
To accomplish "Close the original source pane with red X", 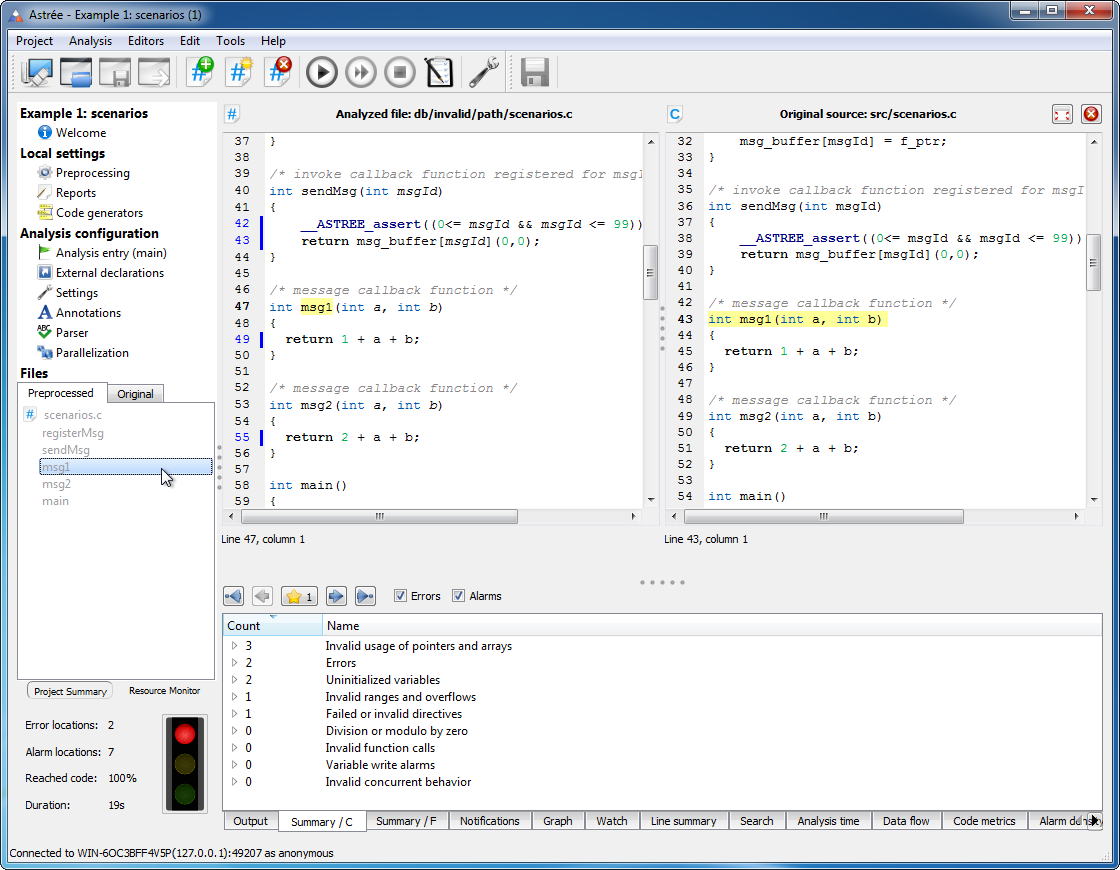I will click(1091, 114).
